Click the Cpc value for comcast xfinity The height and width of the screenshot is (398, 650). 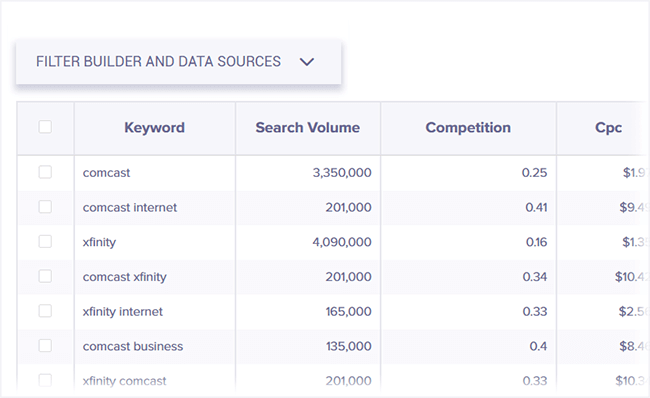coord(631,277)
